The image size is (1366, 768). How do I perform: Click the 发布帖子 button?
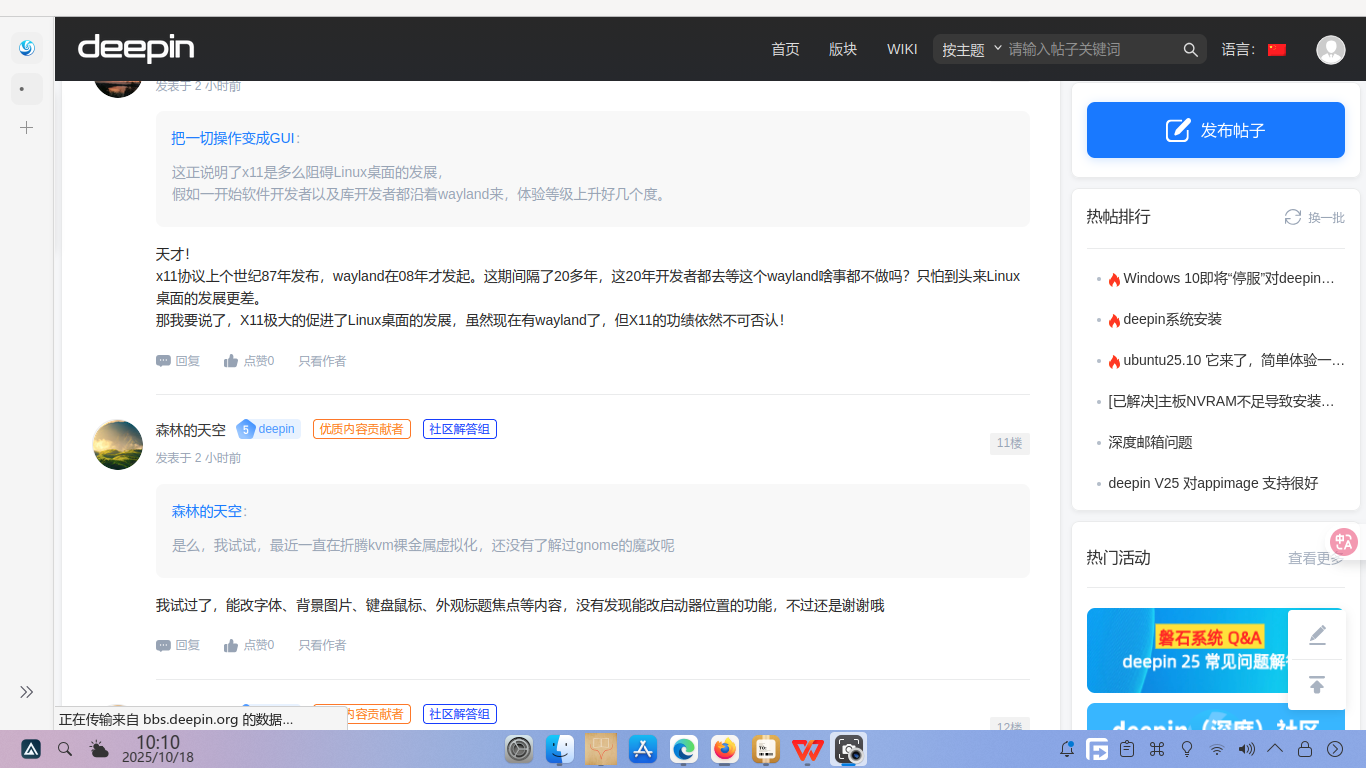tap(1216, 130)
